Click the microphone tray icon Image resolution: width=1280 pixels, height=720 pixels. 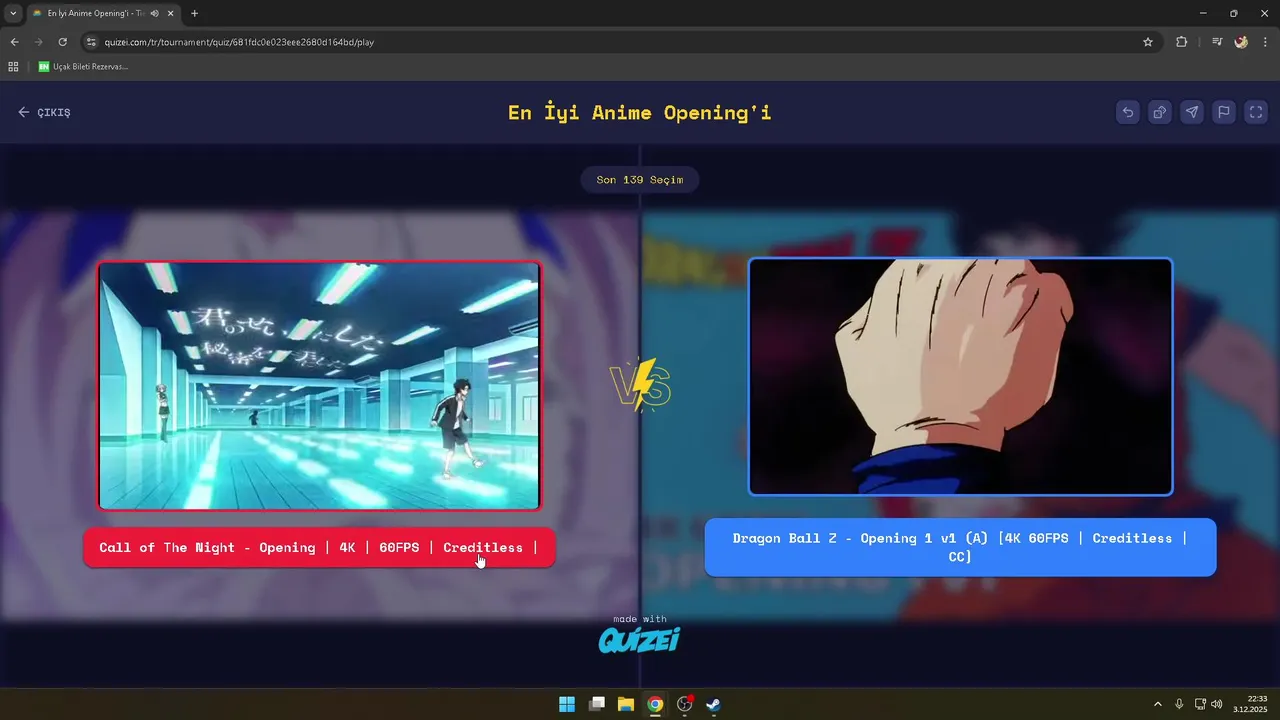click(1180, 704)
